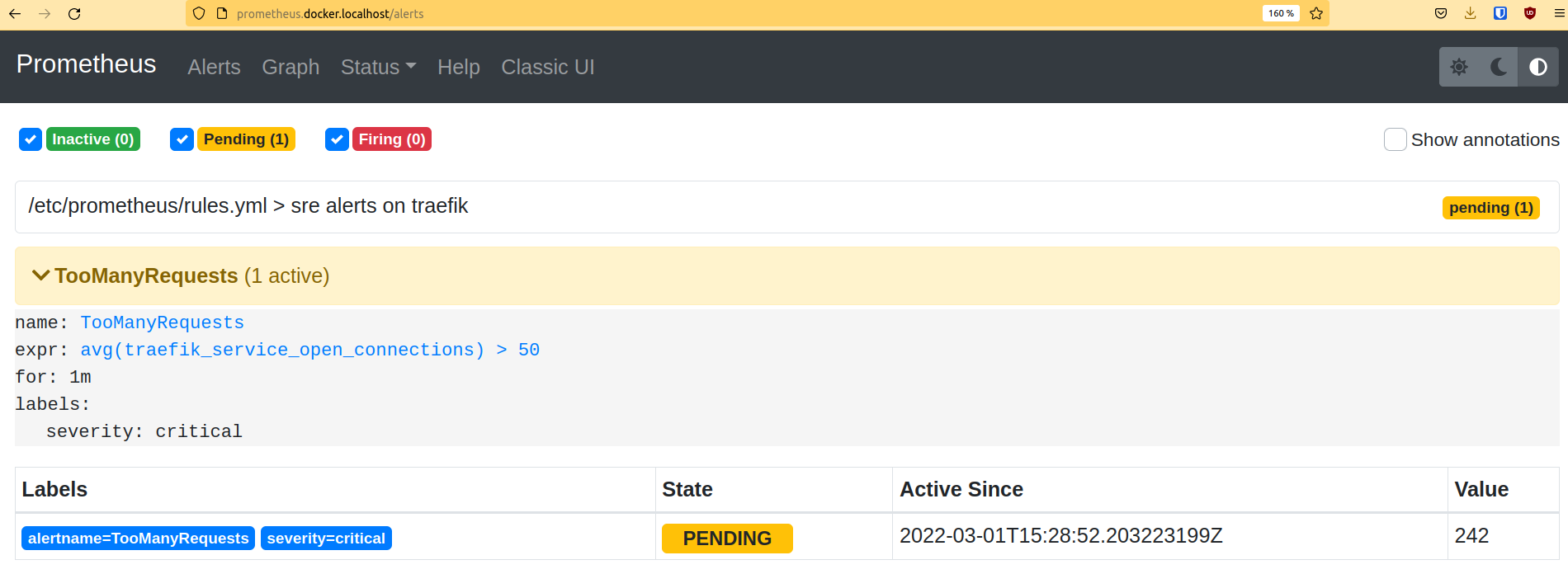1568x574 pixels.
Task: Enable the Show annotations checkbox
Action: [x=1395, y=139]
